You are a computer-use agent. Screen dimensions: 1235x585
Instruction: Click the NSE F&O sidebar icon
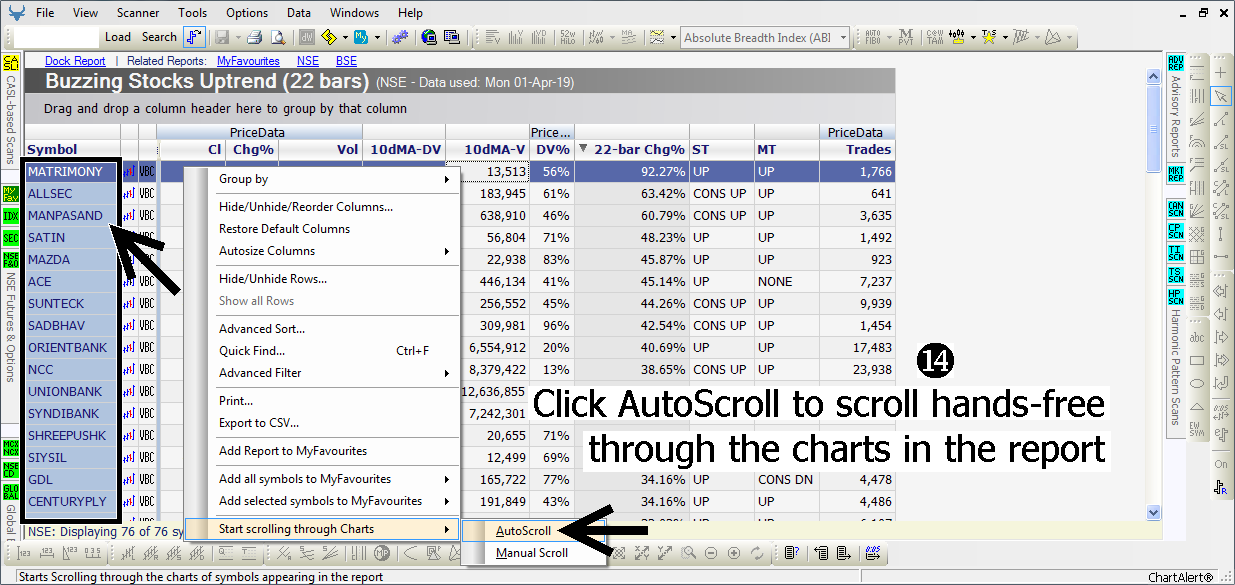[x=11, y=259]
